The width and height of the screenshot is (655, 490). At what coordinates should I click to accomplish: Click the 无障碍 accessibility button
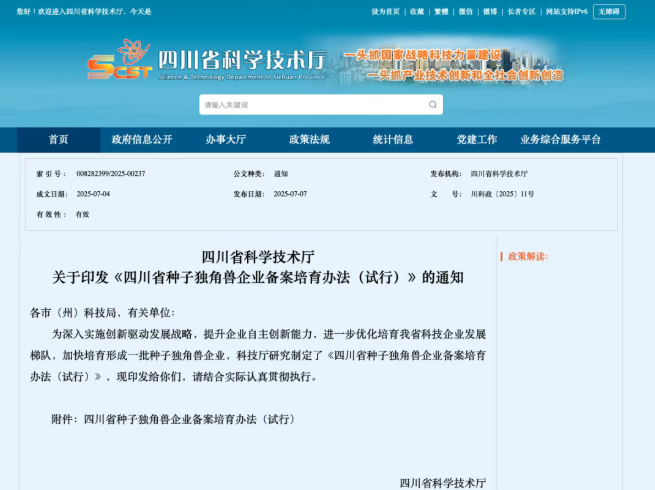(x=609, y=12)
